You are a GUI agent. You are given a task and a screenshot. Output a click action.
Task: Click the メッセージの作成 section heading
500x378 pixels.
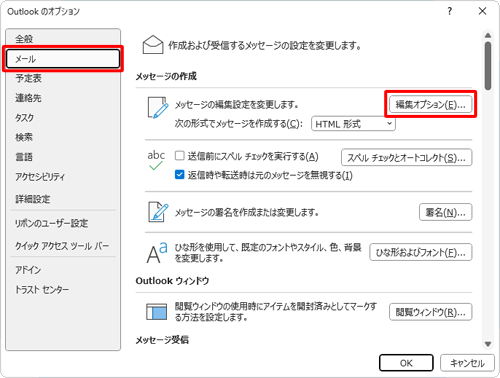(166, 76)
